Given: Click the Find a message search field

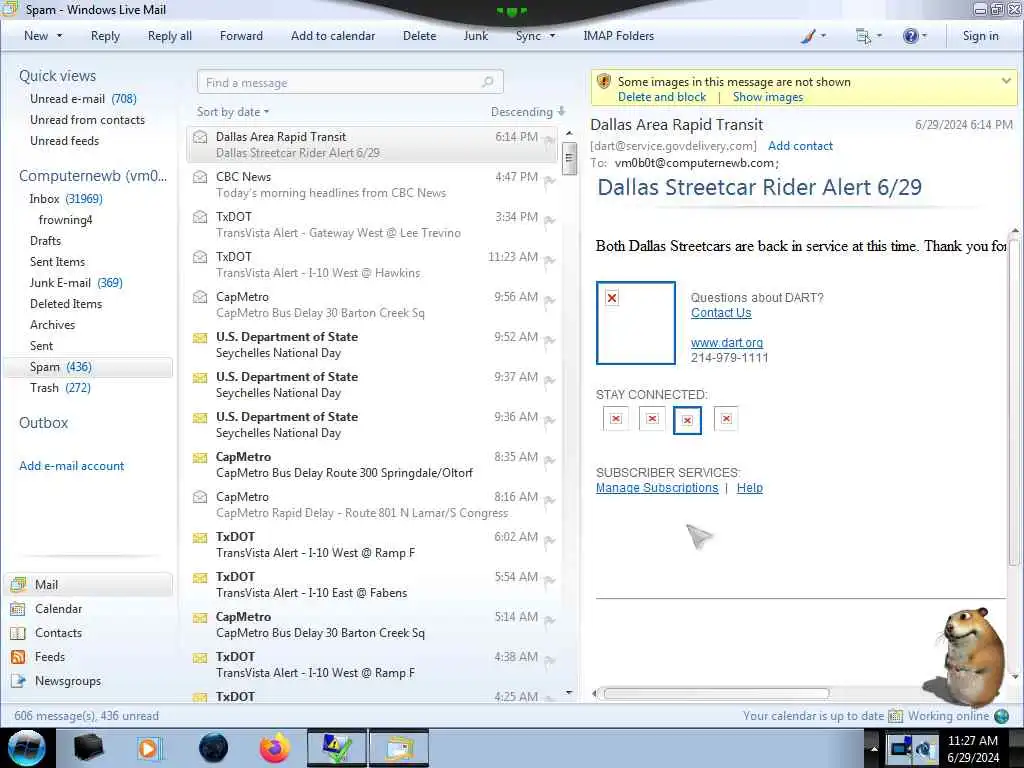Looking at the screenshot, I should [350, 82].
